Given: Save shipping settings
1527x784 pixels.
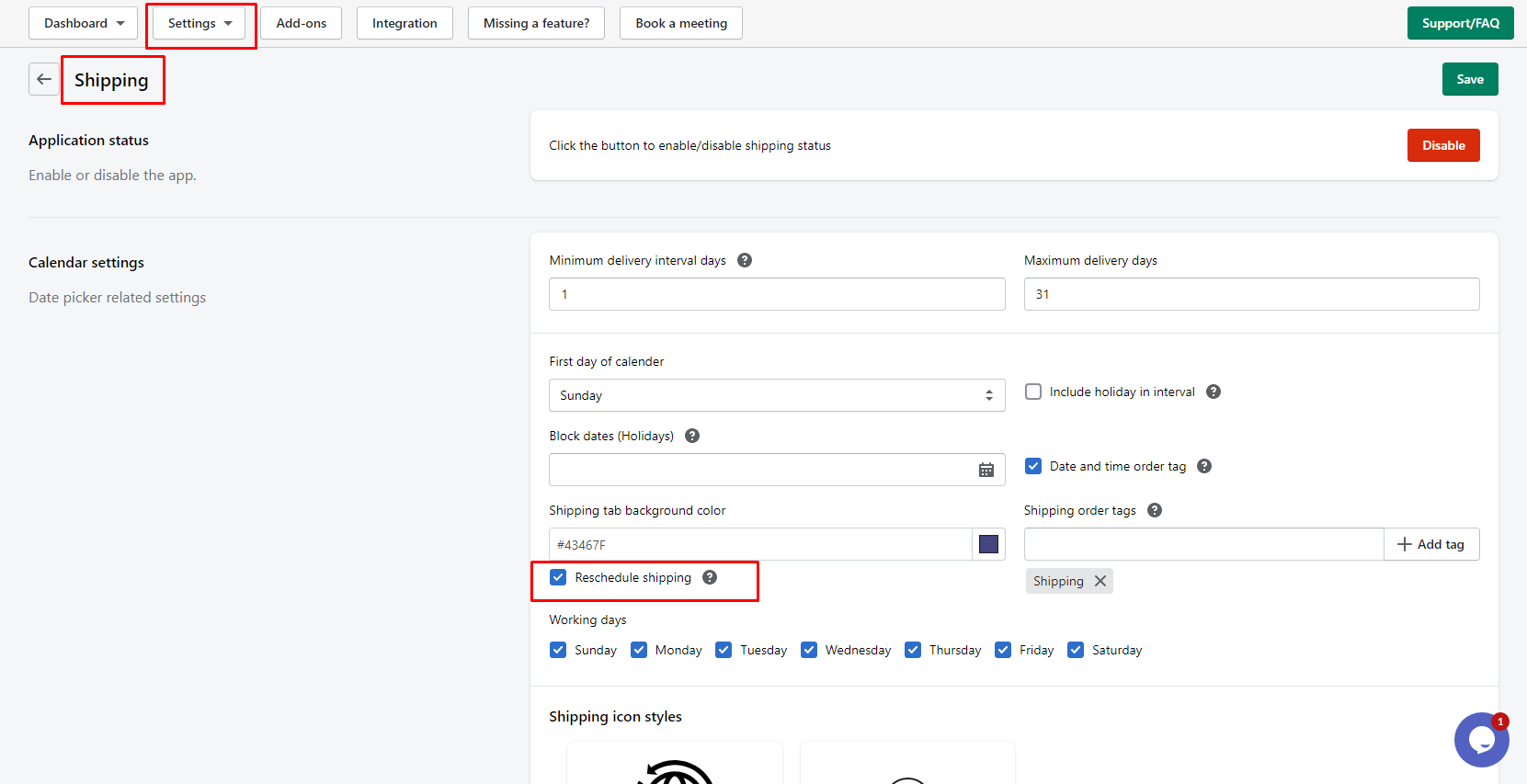Looking at the screenshot, I should coord(1470,79).
